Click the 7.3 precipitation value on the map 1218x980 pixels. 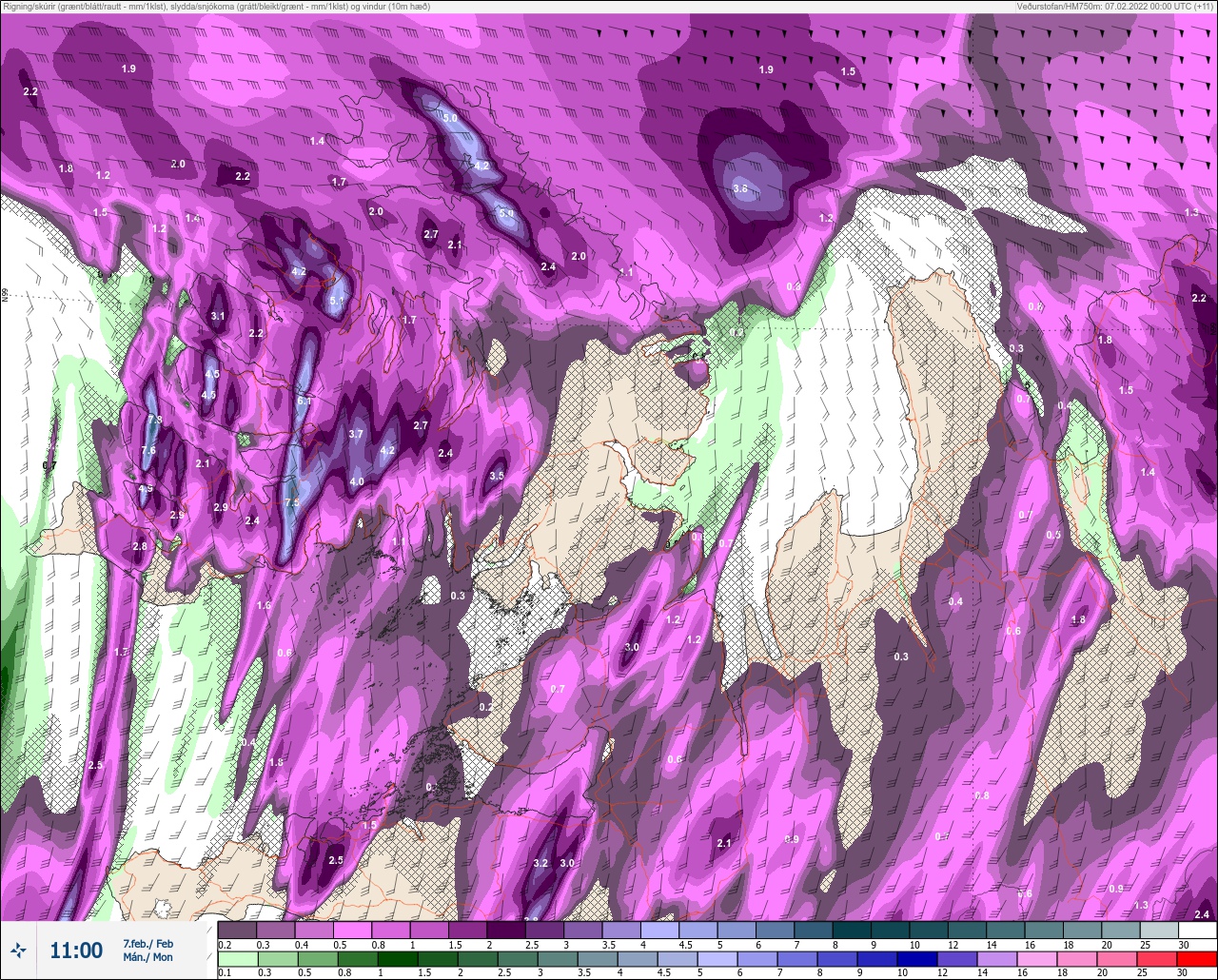click(x=155, y=420)
